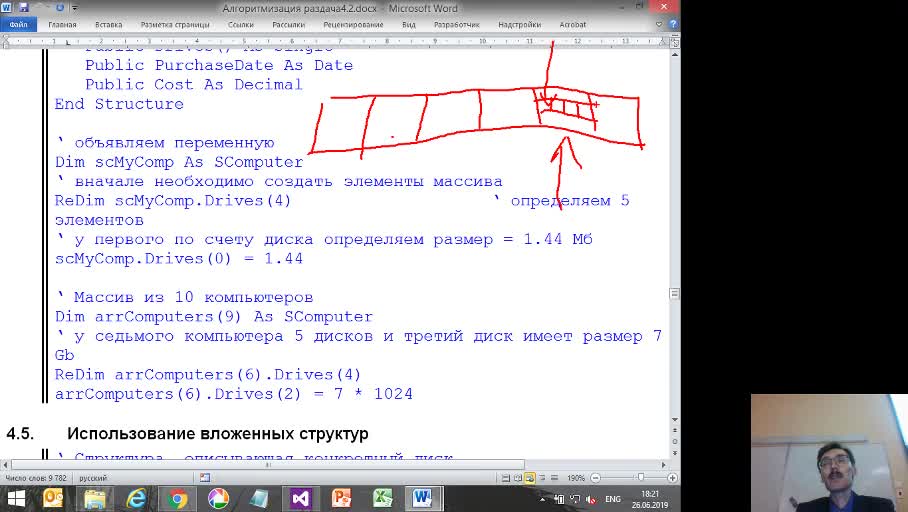The image size is (908, 512).
Task: Click the zoom in plus button
Action: (672, 478)
